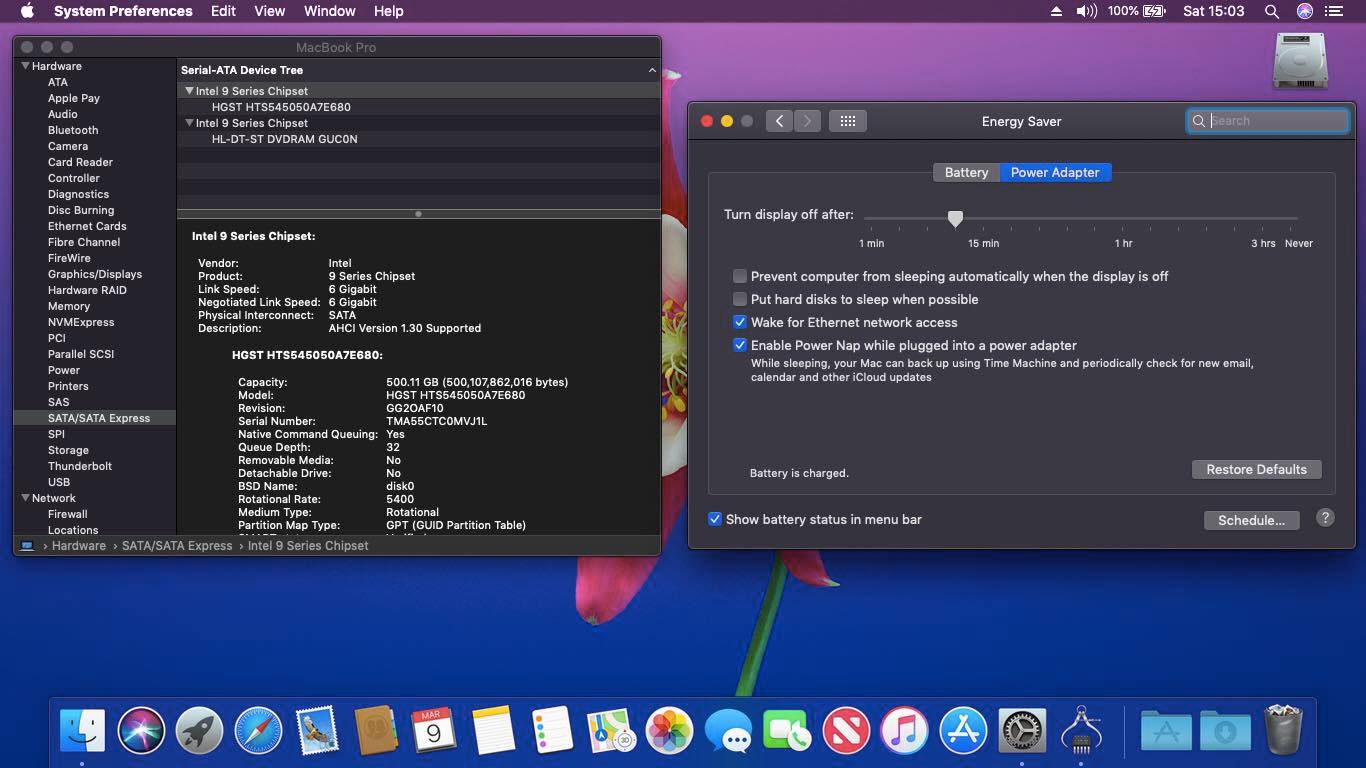Click the Turn display off after slider handle
The width and height of the screenshot is (1366, 768).
coord(955,218)
